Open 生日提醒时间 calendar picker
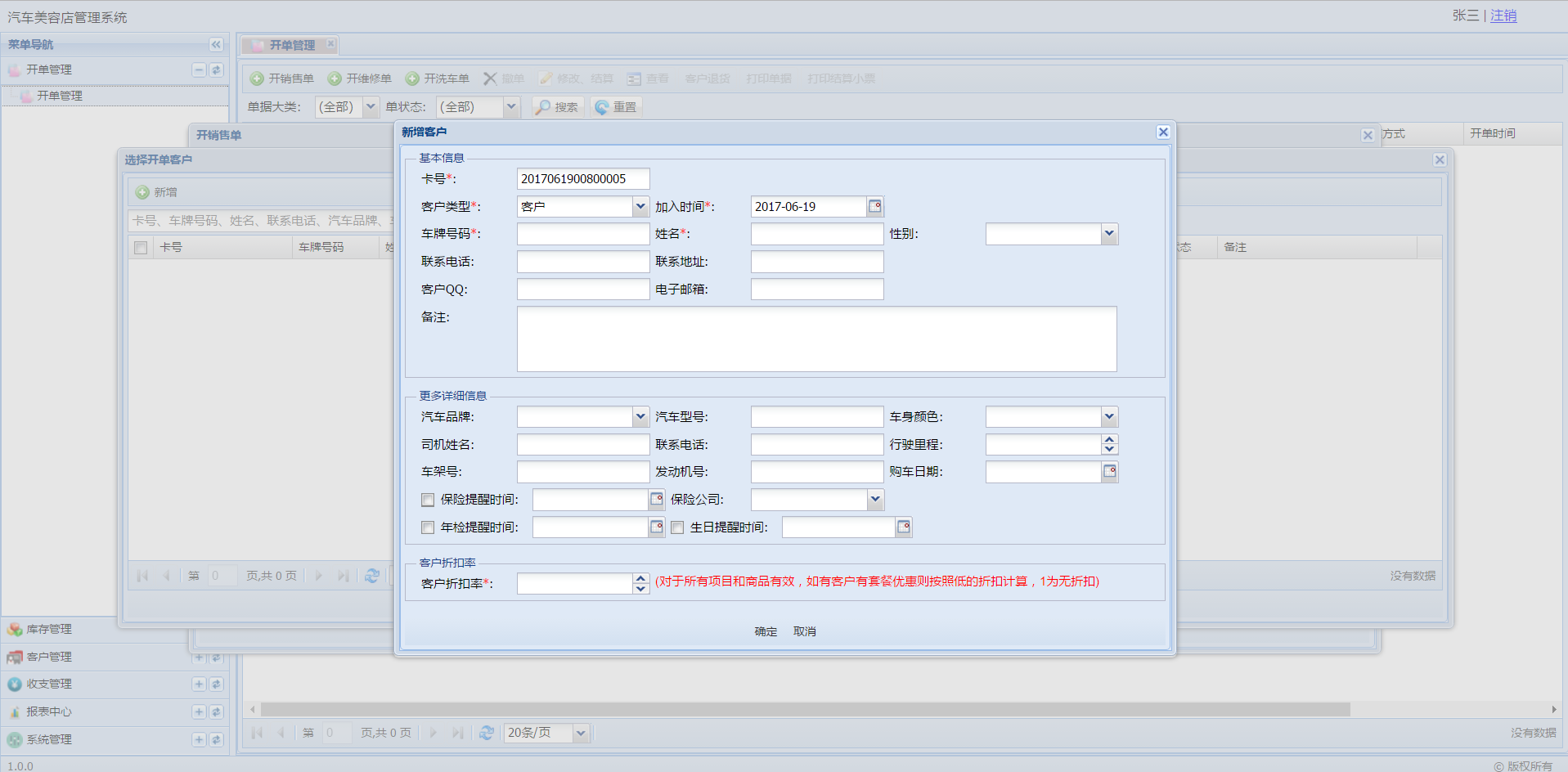 (x=904, y=527)
